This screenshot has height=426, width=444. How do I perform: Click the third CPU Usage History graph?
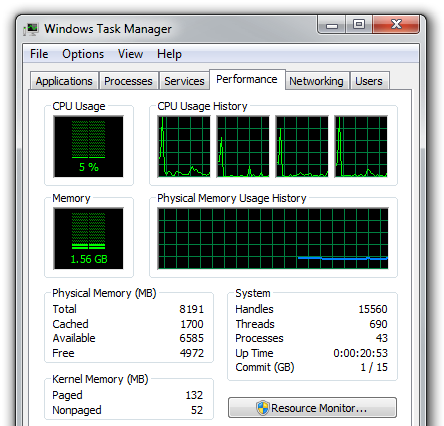302,146
